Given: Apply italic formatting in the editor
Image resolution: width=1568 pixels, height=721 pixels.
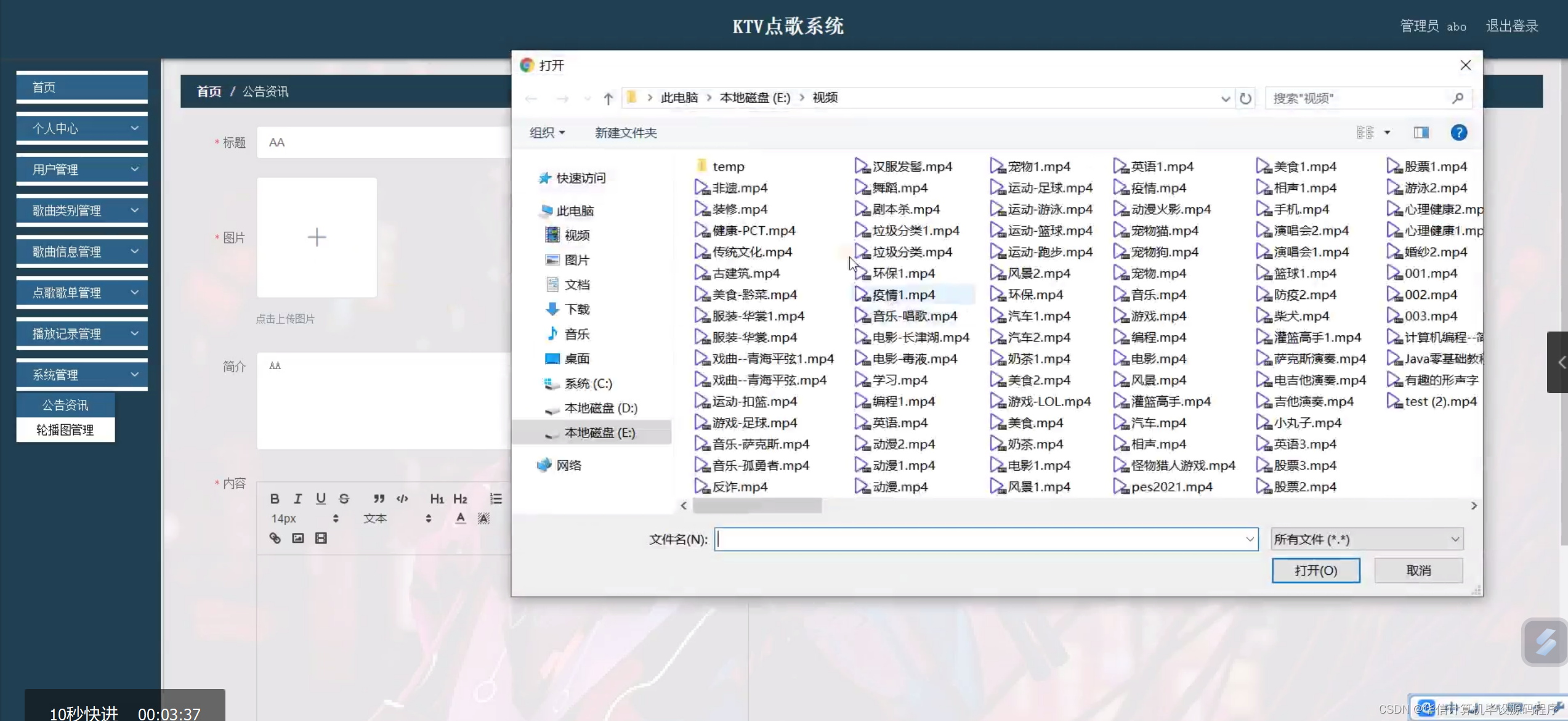Looking at the screenshot, I should (297, 498).
